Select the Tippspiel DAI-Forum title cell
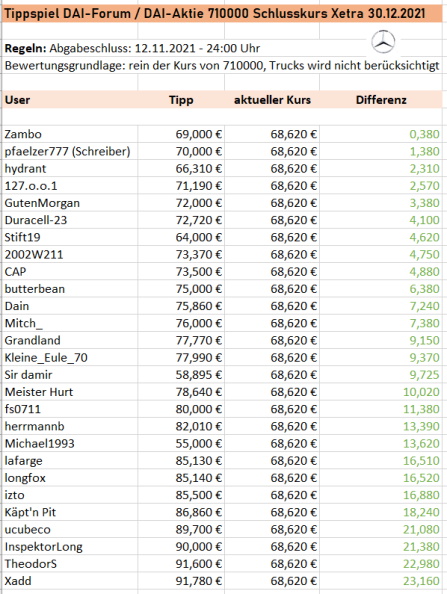 click(x=222, y=14)
